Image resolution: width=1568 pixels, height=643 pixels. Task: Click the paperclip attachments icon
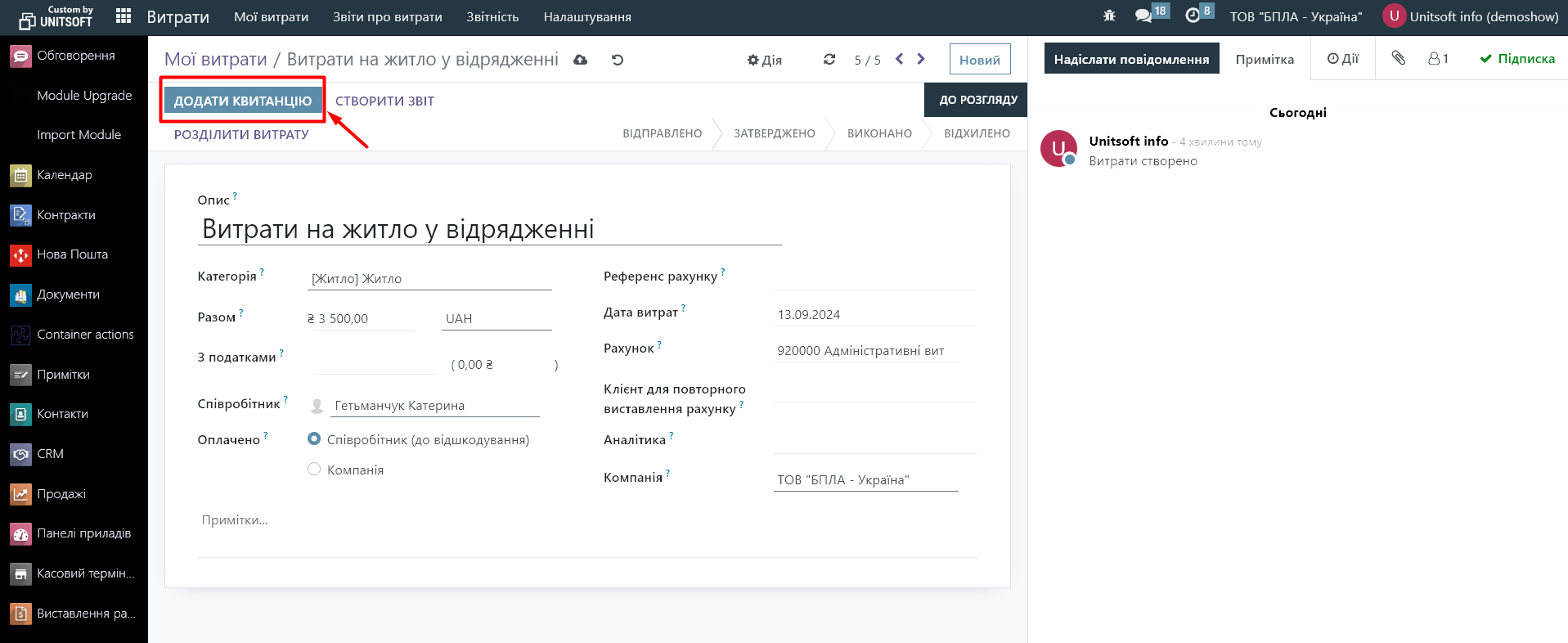1398,58
